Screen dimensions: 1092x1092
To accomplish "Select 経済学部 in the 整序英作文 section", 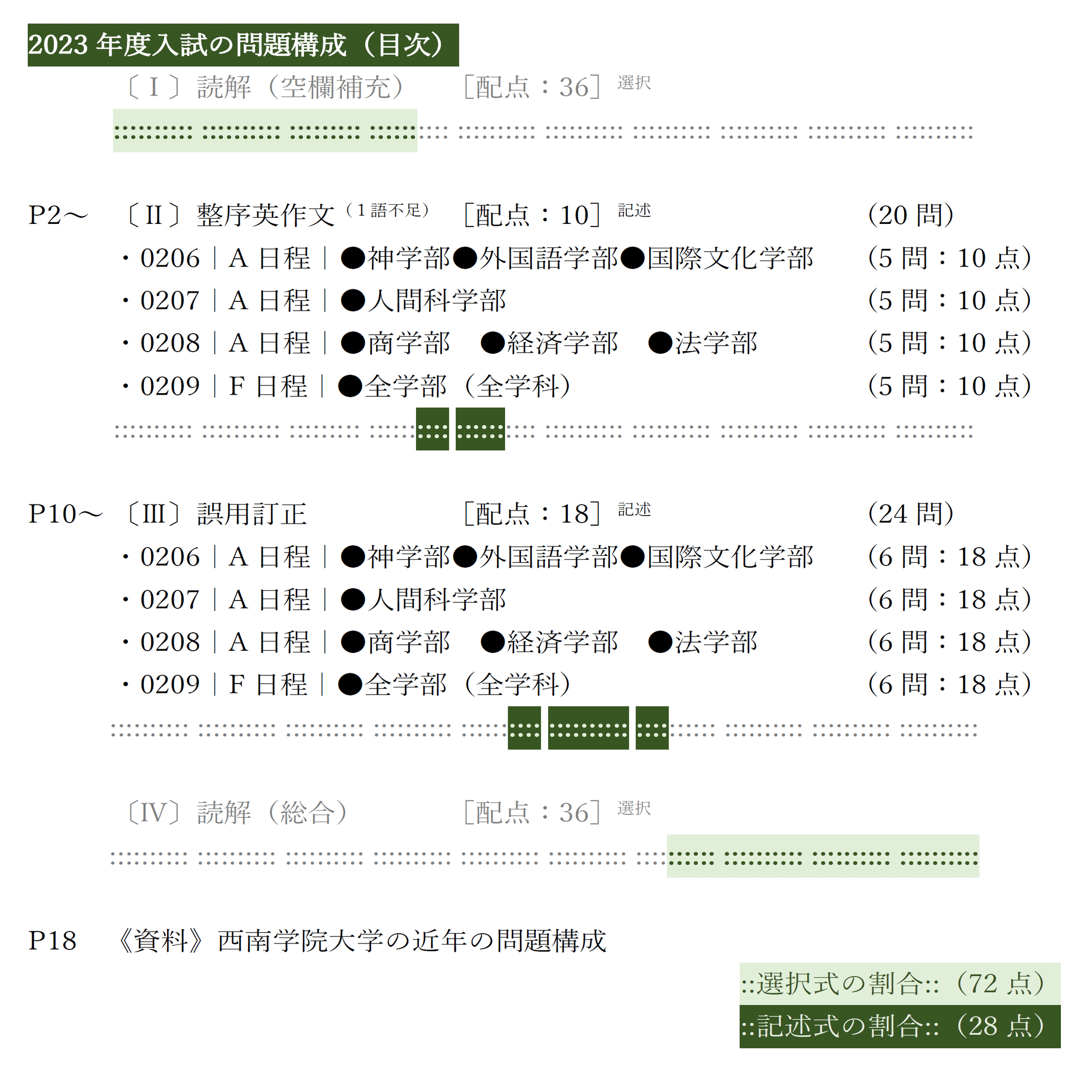I will click(x=562, y=343).
